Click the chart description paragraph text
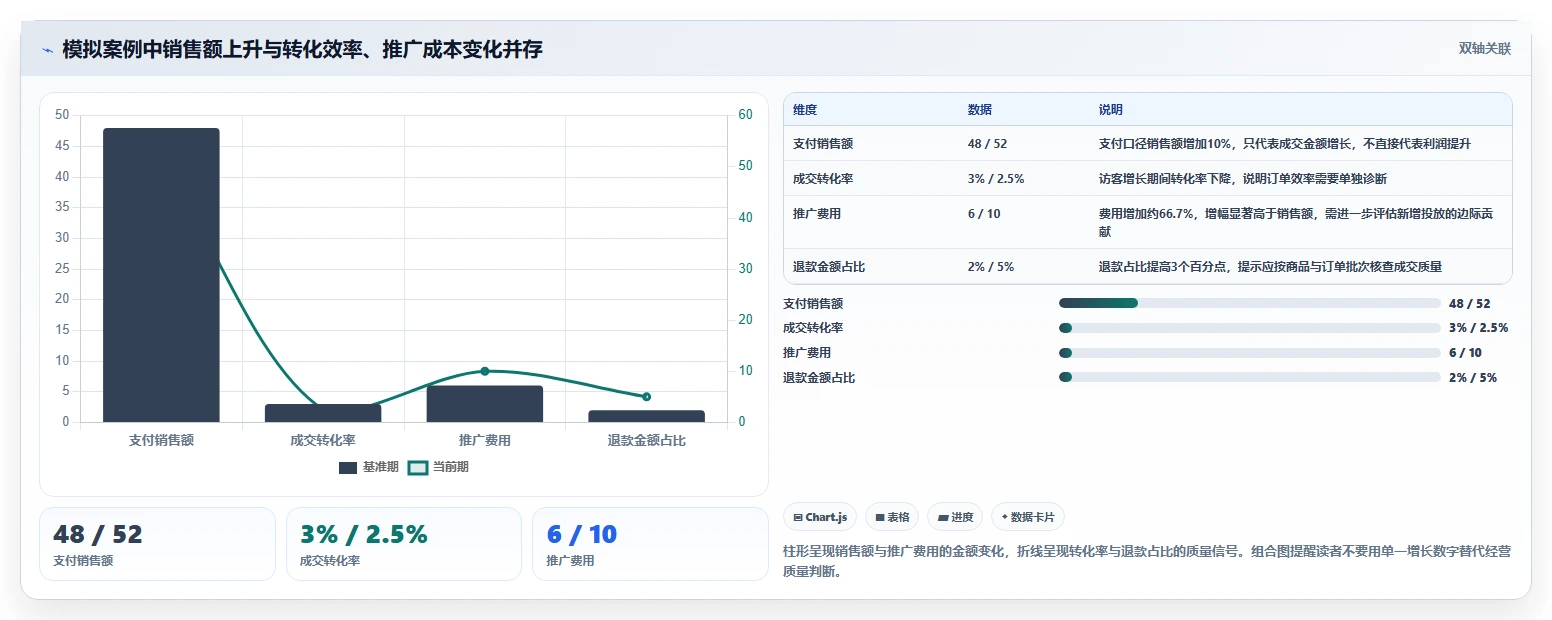The width and height of the screenshot is (1552, 620). tap(1147, 561)
